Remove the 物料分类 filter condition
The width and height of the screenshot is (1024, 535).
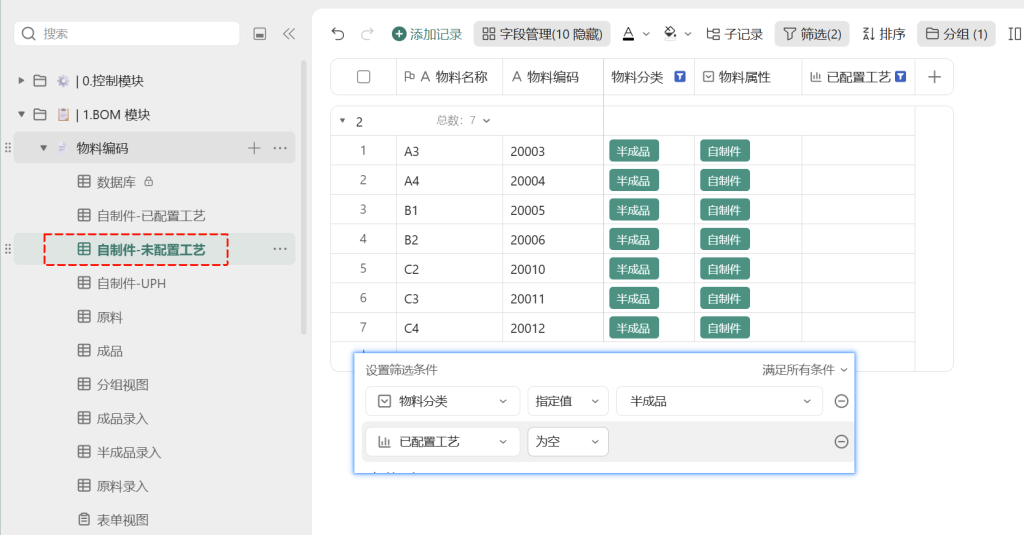841,401
